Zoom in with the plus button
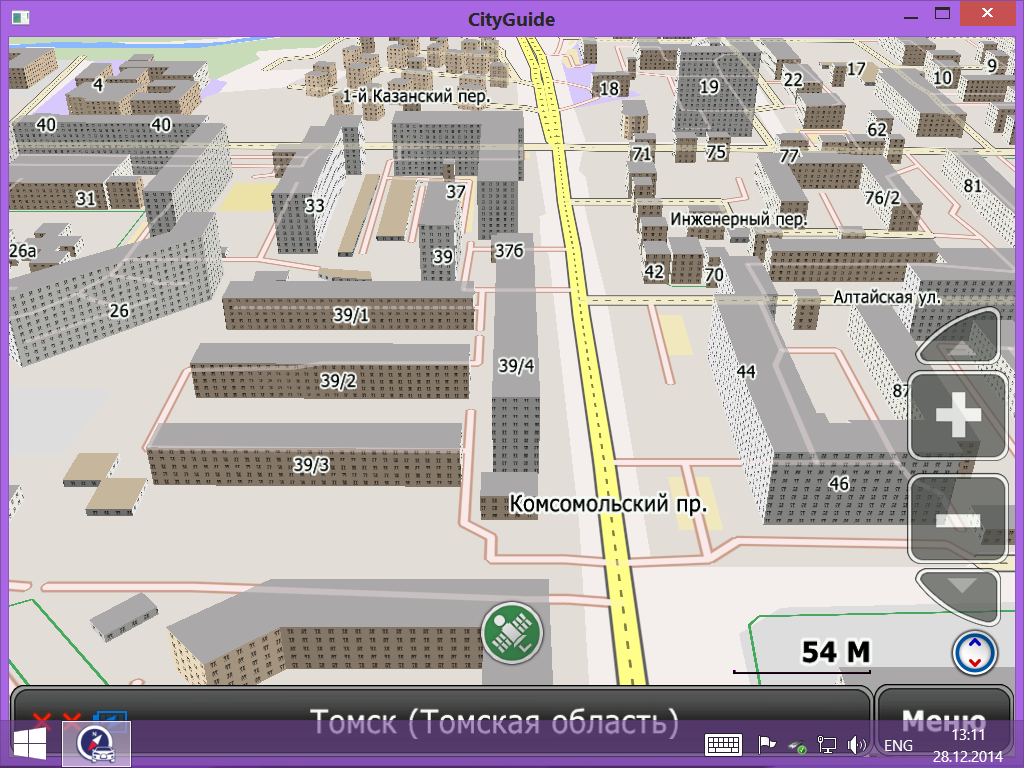This screenshot has width=1024, height=768. click(x=958, y=416)
